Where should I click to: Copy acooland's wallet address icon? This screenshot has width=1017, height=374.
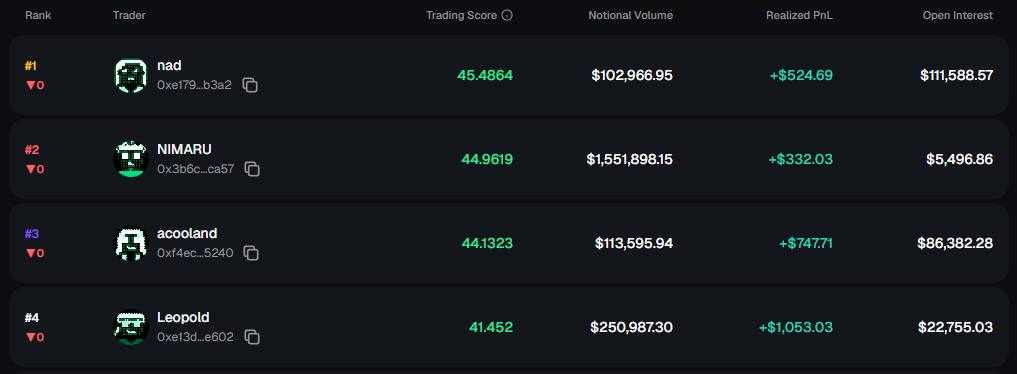click(x=251, y=253)
